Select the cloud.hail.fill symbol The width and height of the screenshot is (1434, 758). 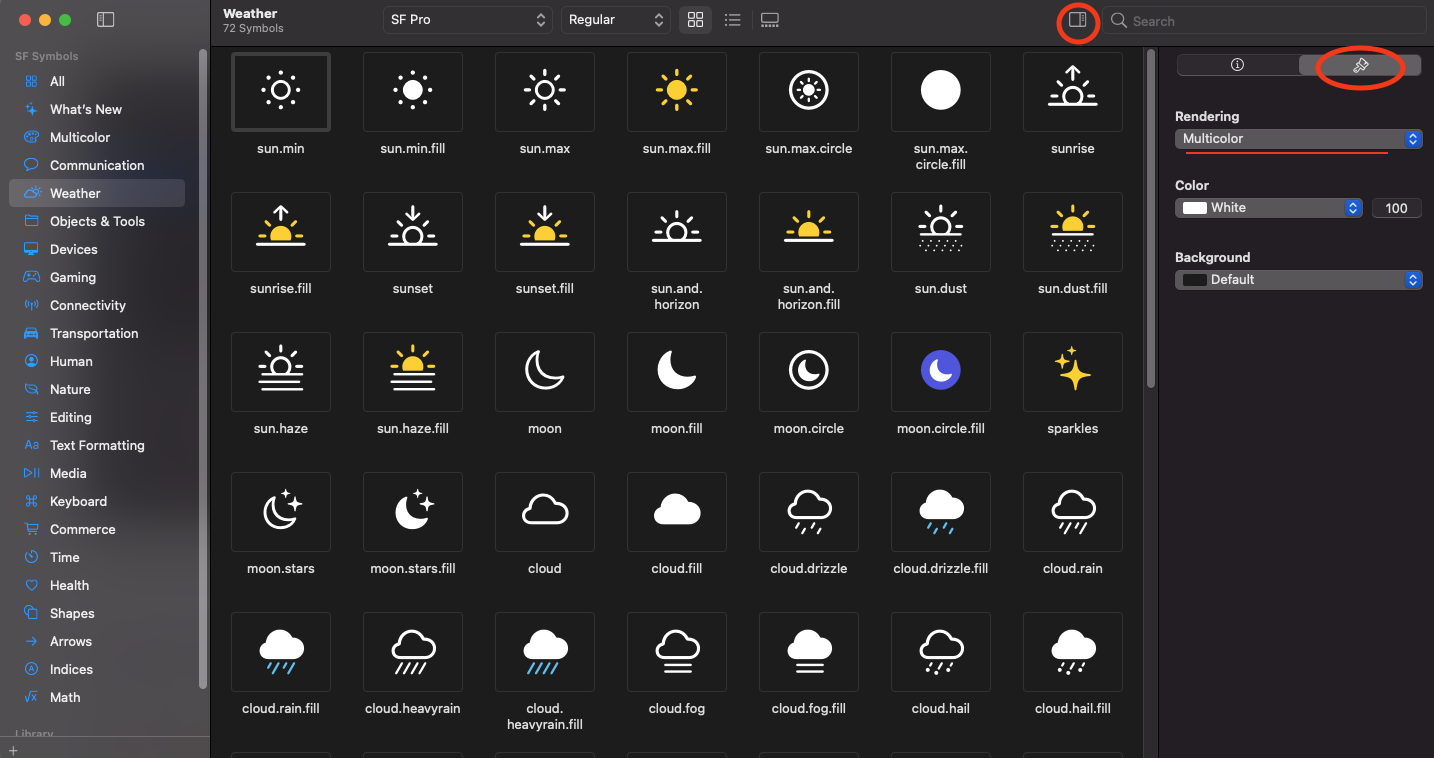(1072, 652)
